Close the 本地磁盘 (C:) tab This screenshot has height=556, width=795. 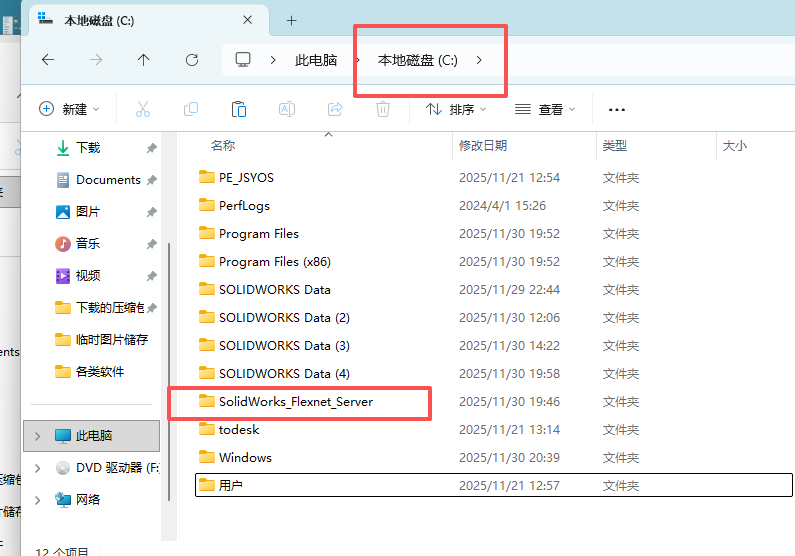[x=247, y=20]
